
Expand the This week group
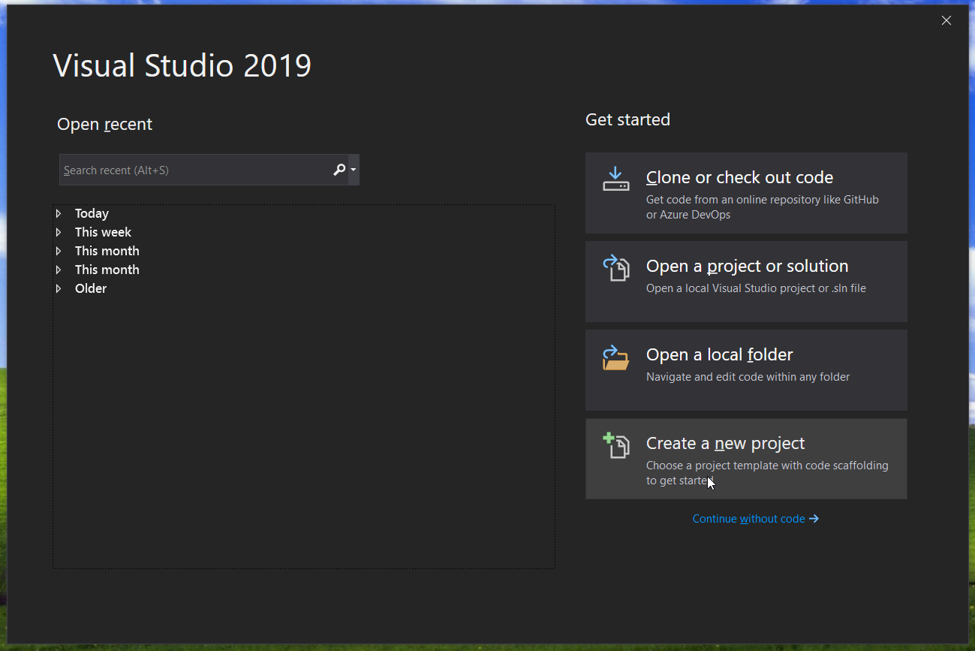[60, 232]
